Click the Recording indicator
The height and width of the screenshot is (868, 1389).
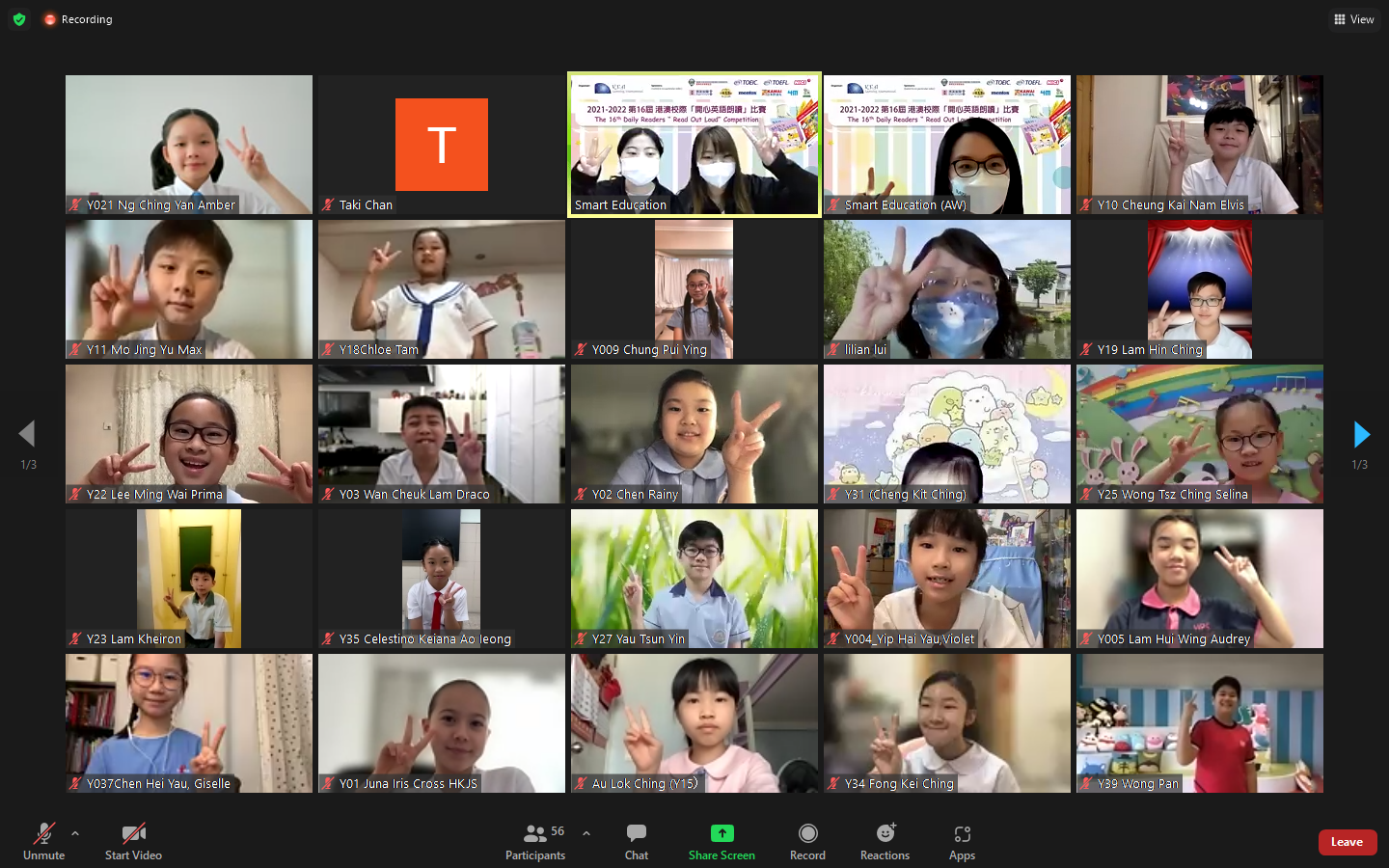coord(78,19)
